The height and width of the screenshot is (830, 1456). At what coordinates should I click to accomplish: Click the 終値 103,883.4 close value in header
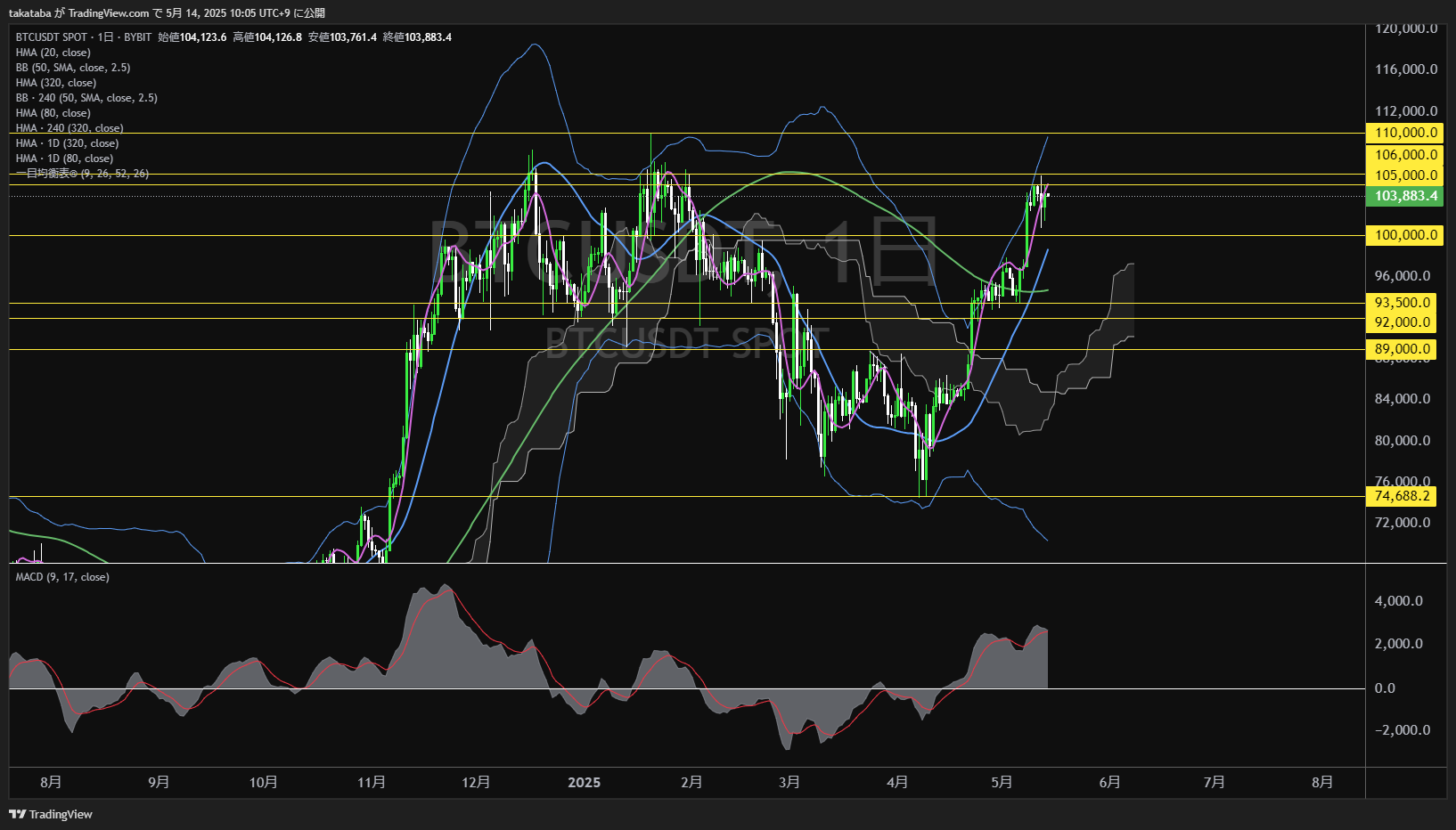point(417,37)
